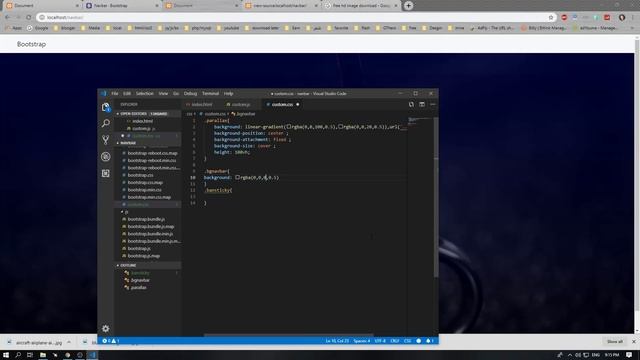
Task: Open bootstrap.min.css in the file tree
Action: pos(144,190)
